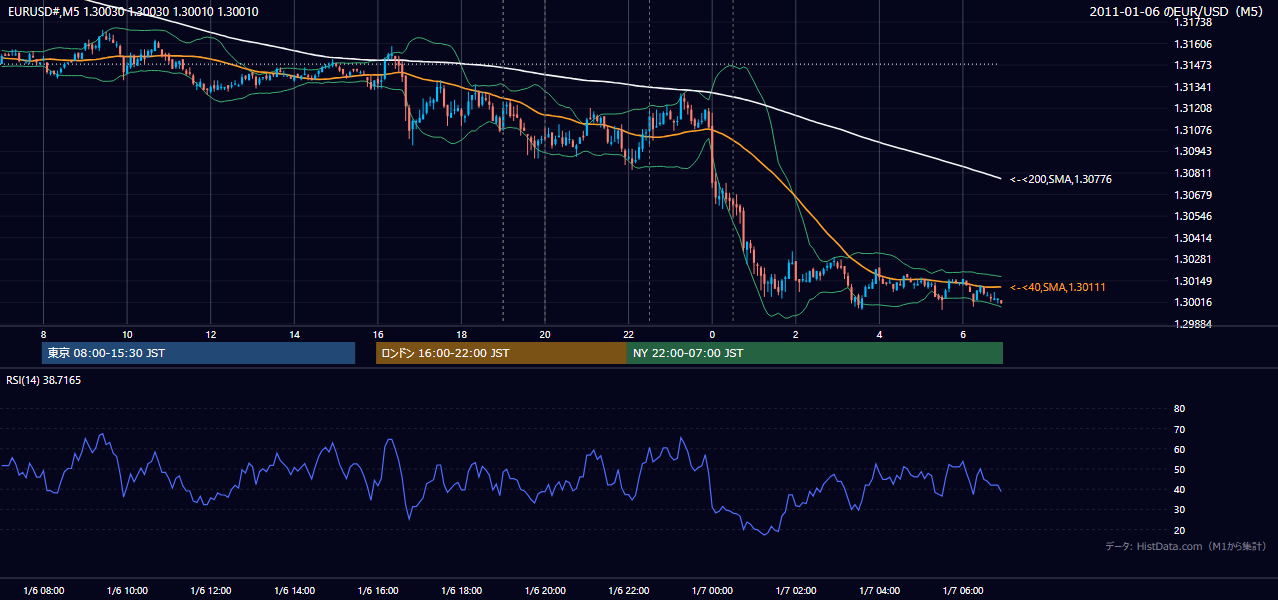Click the RSI(14) 38.7165 indicator label
Viewport: 1278px width, 600px height.
tap(43, 380)
